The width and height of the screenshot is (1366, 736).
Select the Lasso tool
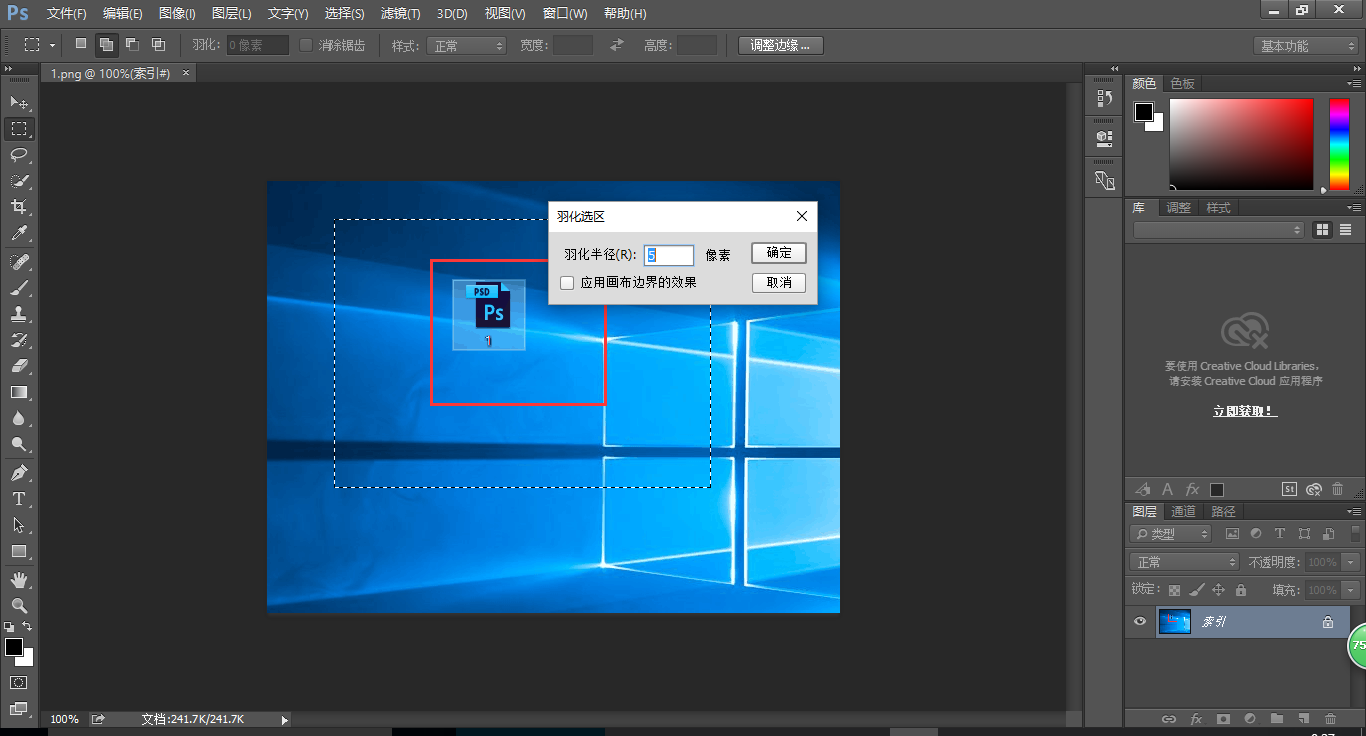(x=19, y=155)
